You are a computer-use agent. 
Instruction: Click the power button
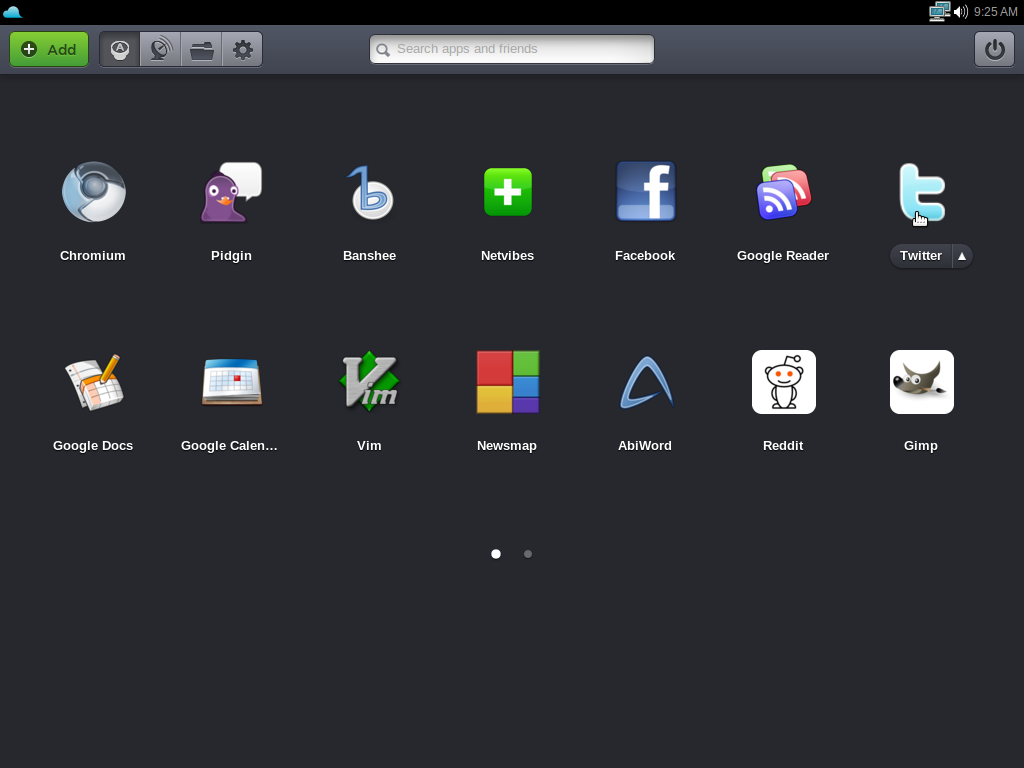(994, 50)
